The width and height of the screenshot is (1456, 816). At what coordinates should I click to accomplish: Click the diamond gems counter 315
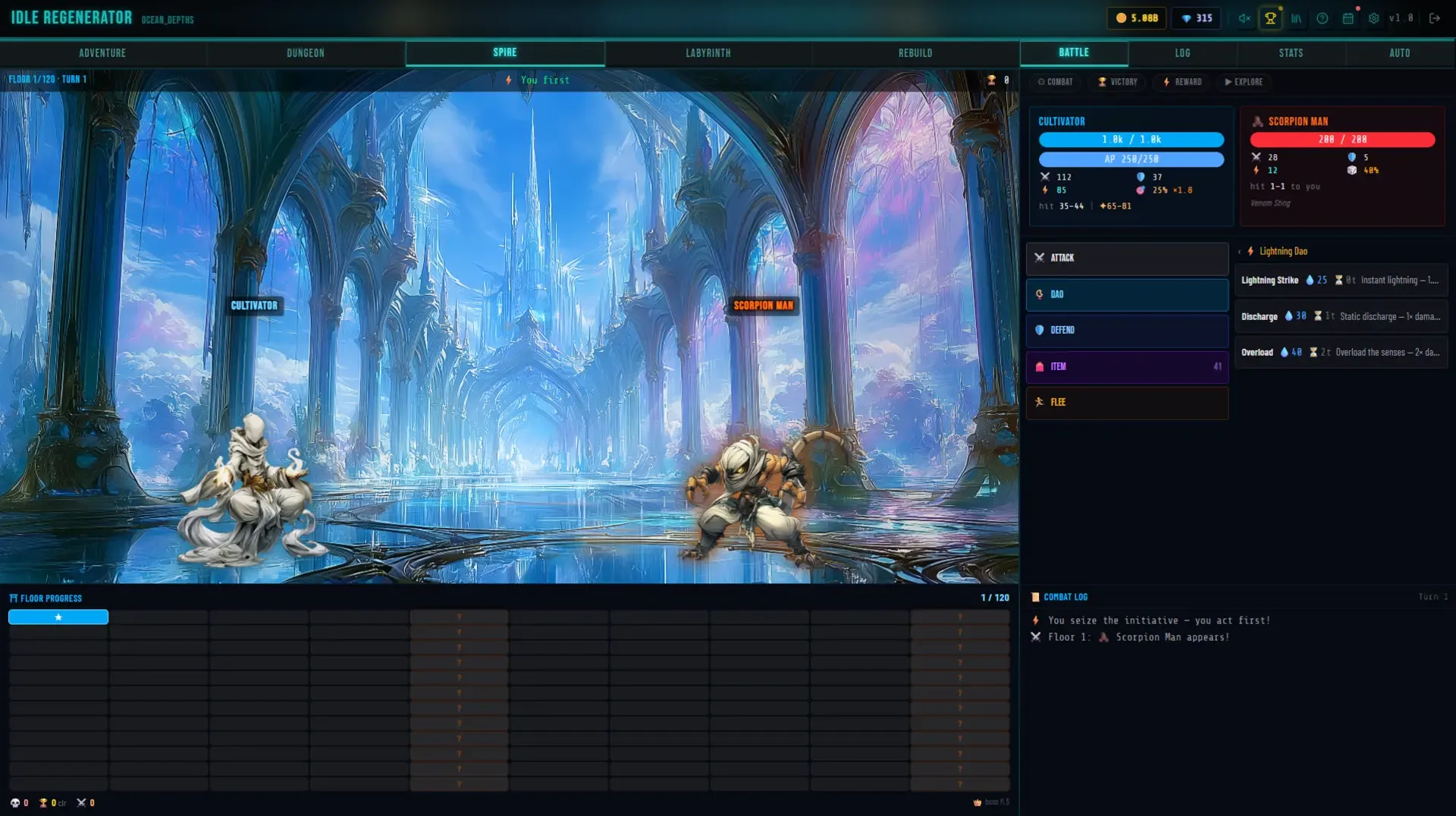click(x=1197, y=18)
